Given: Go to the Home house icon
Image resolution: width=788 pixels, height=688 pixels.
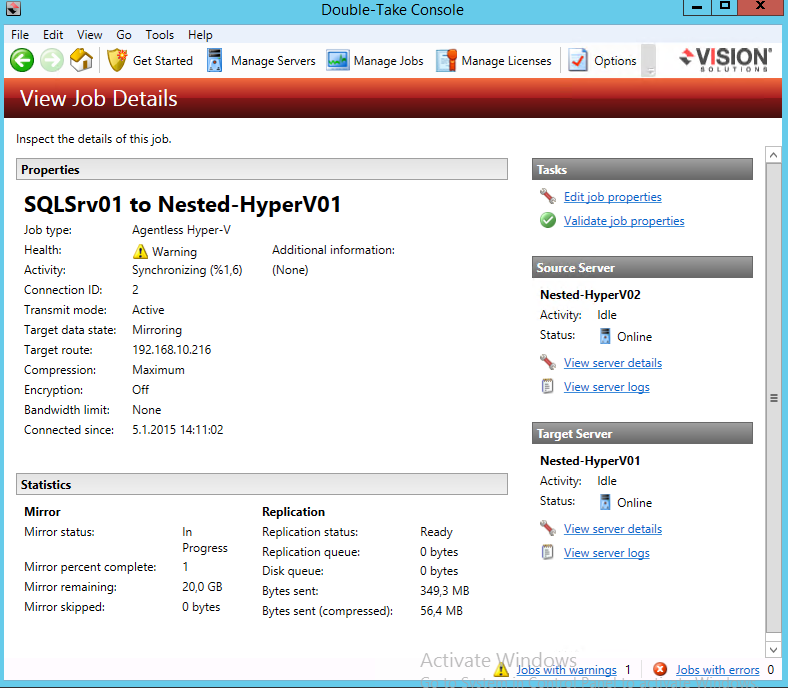Looking at the screenshot, I should coord(81,60).
